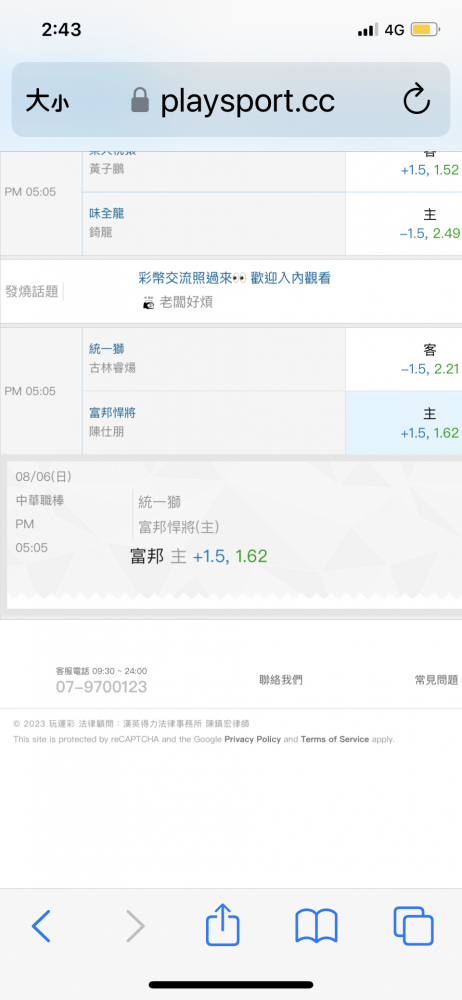This screenshot has height=1000, width=462.
Task: Open the 常見問題 footer link
Action: coord(436,680)
